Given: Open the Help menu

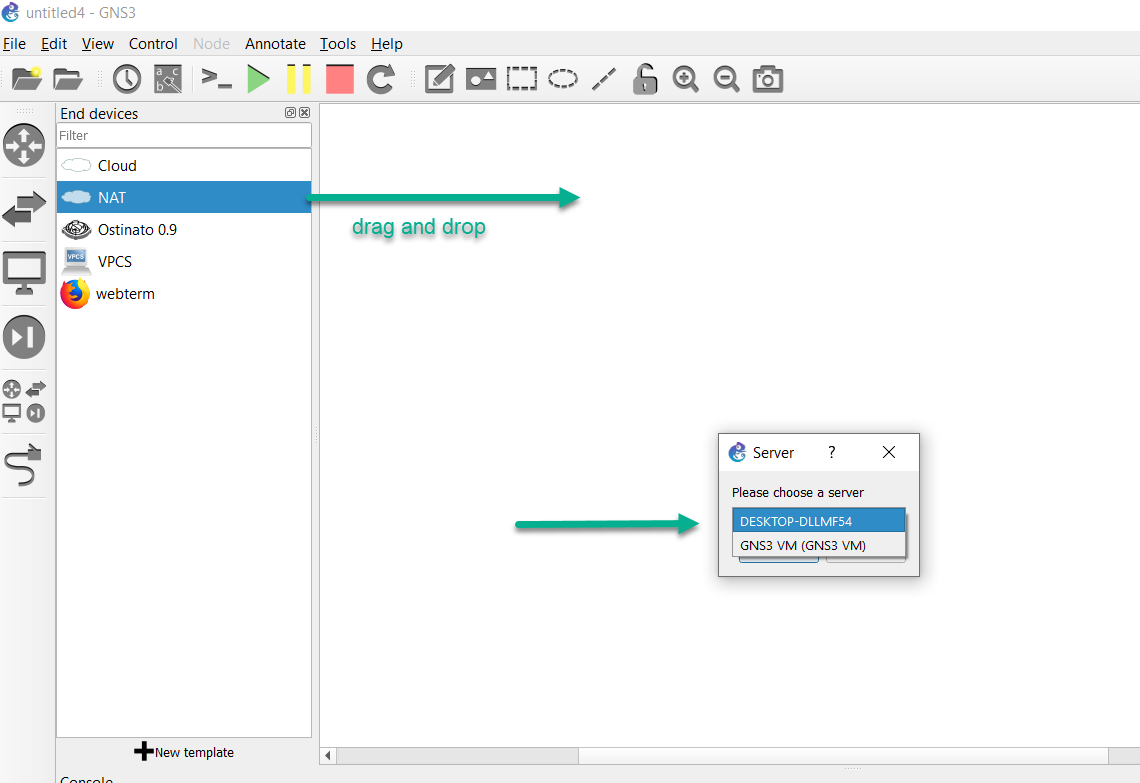Looking at the screenshot, I should click(x=387, y=44).
